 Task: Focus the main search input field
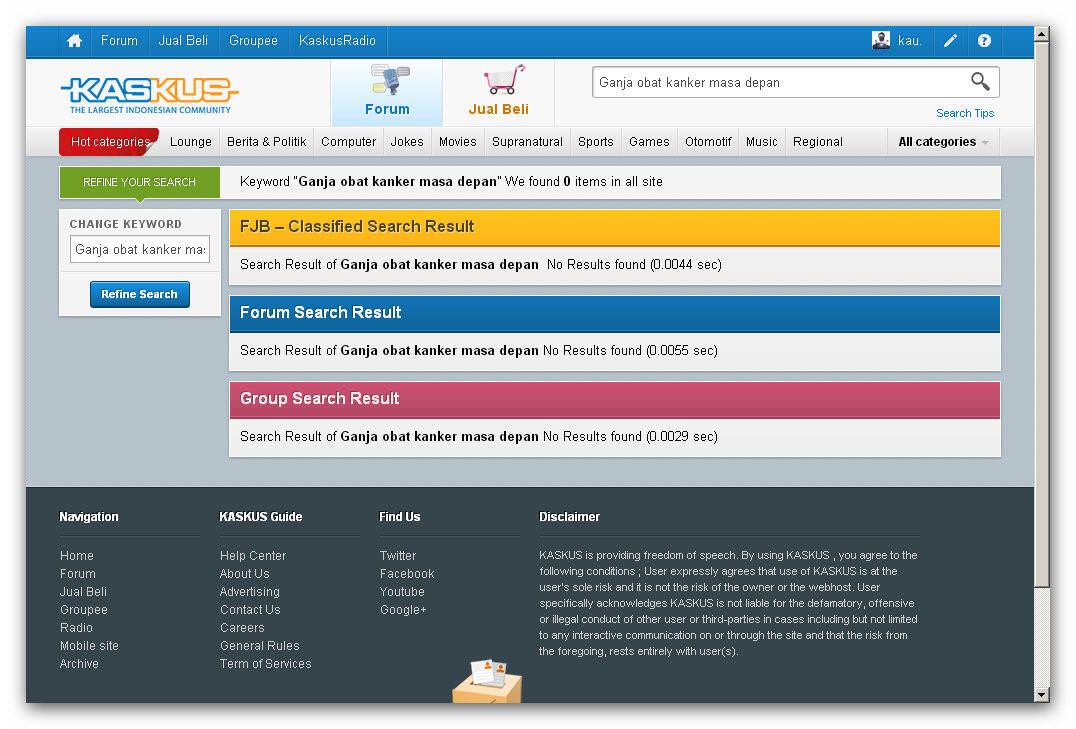point(779,82)
